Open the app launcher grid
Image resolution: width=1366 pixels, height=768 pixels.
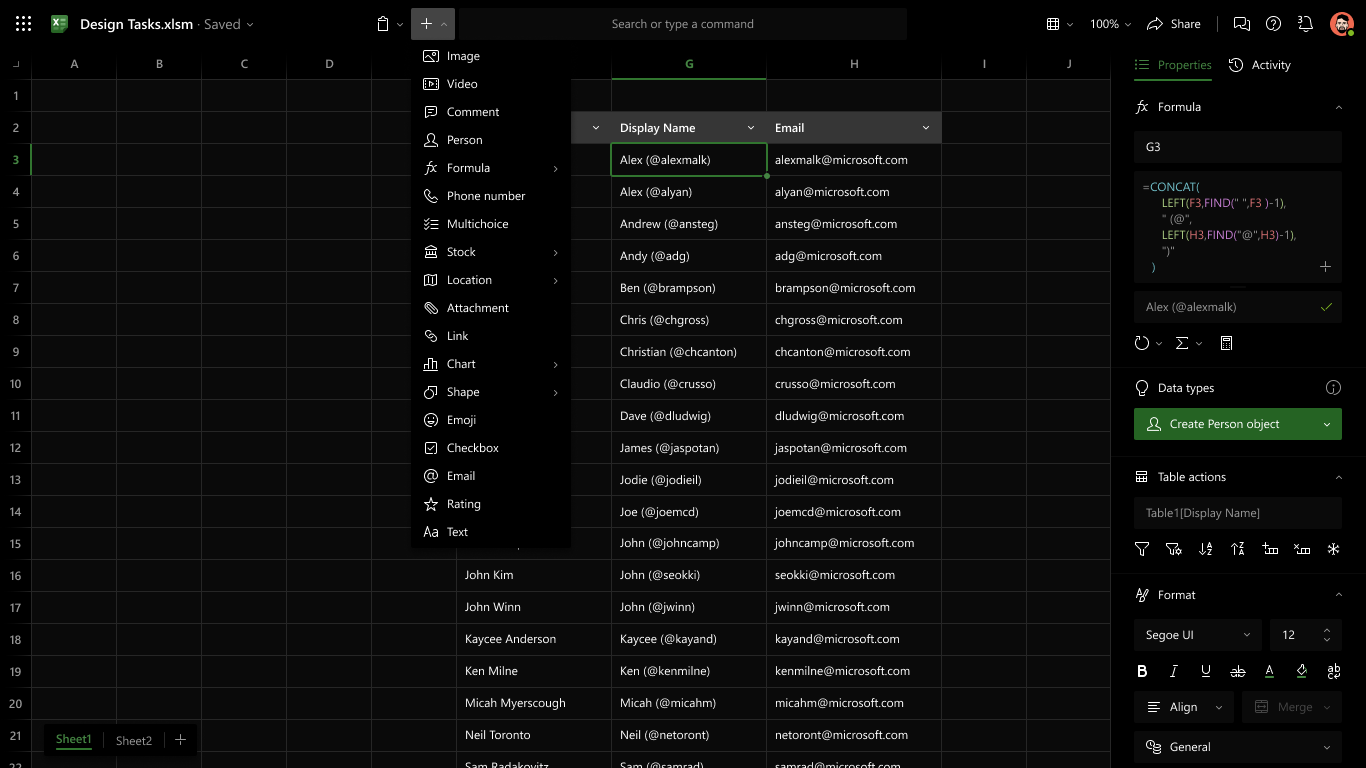[24, 24]
